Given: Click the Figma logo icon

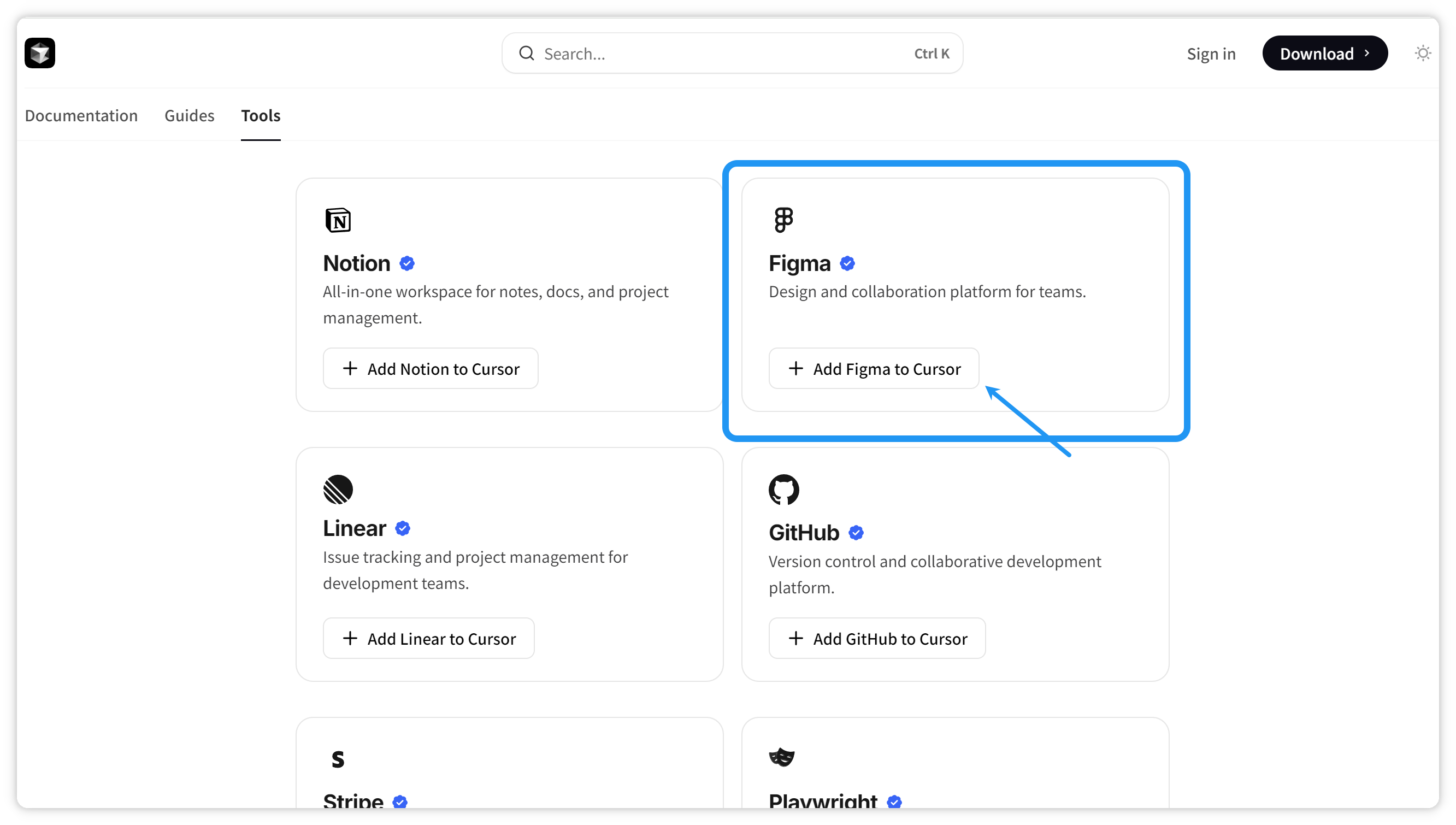Looking at the screenshot, I should click(783, 220).
